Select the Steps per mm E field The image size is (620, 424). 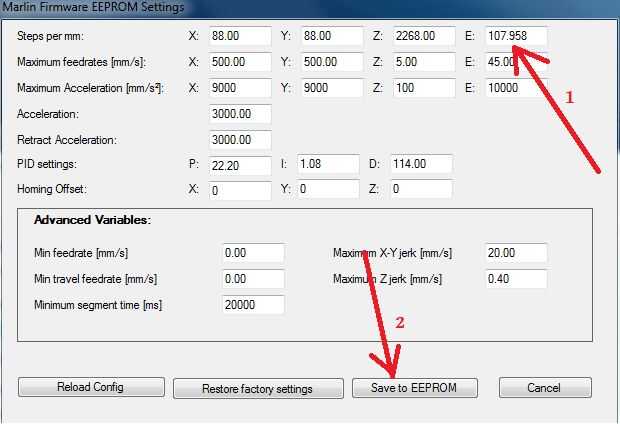pos(516,36)
